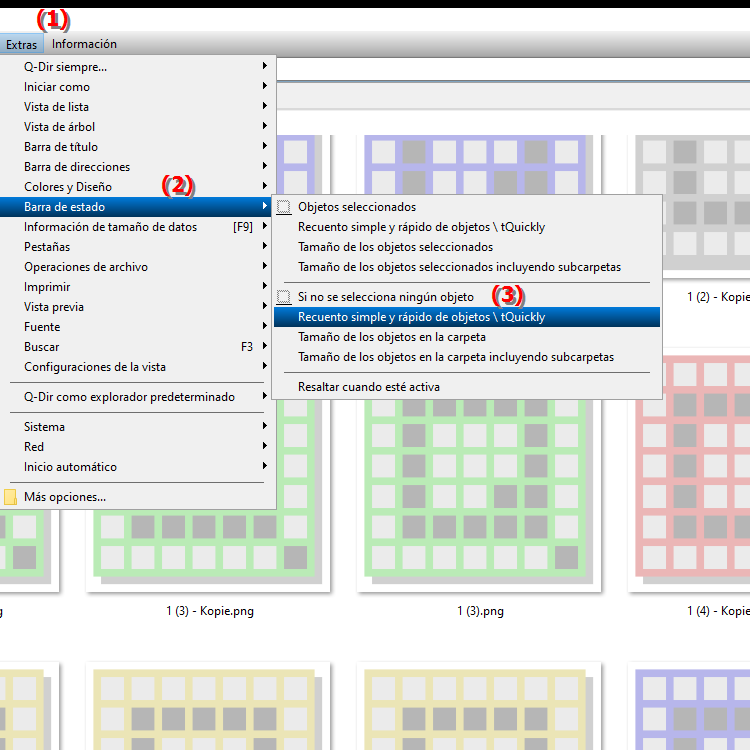This screenshot has height=750, width=750.
Task: Open Vista previa submenu
Action: click(x=138, y=307)
